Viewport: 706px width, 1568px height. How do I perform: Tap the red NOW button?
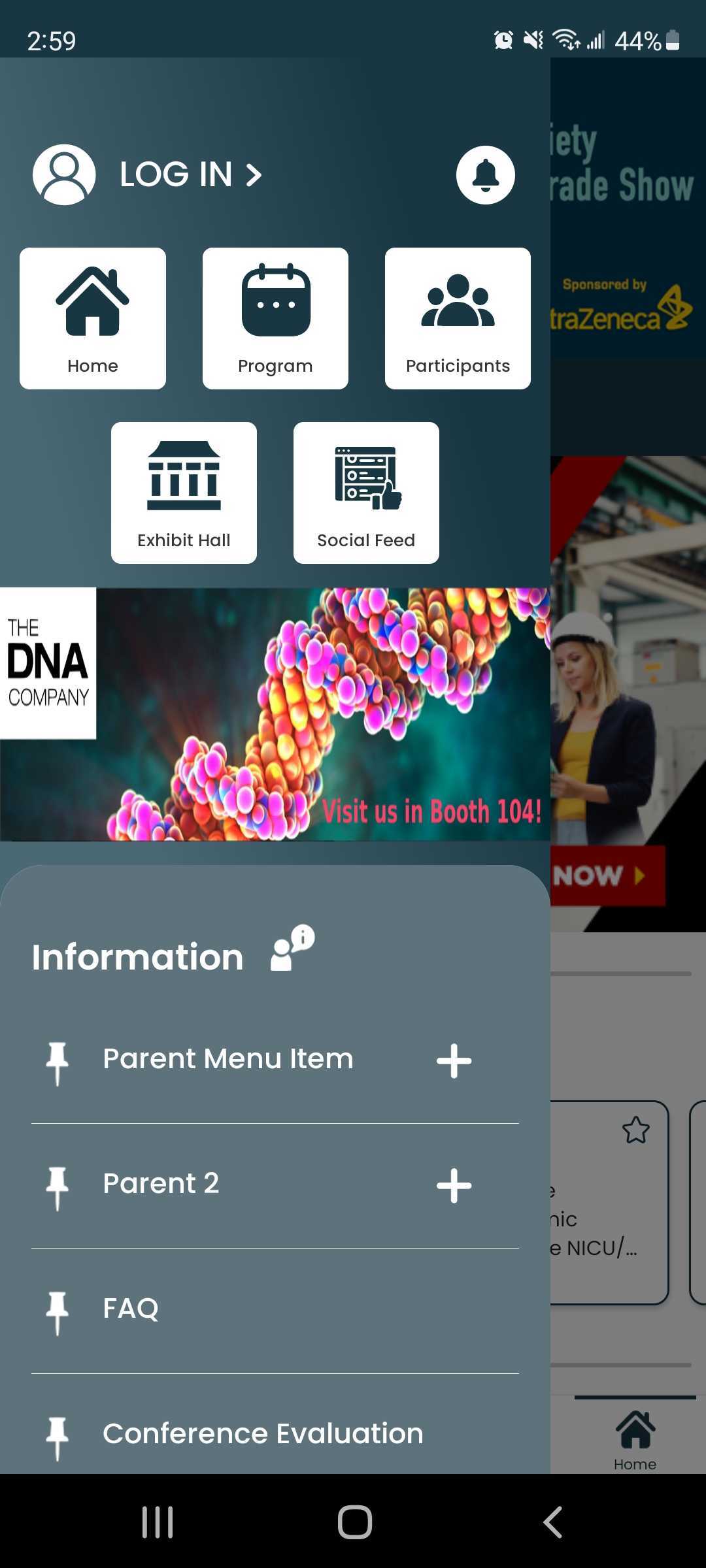pos(607,875)
